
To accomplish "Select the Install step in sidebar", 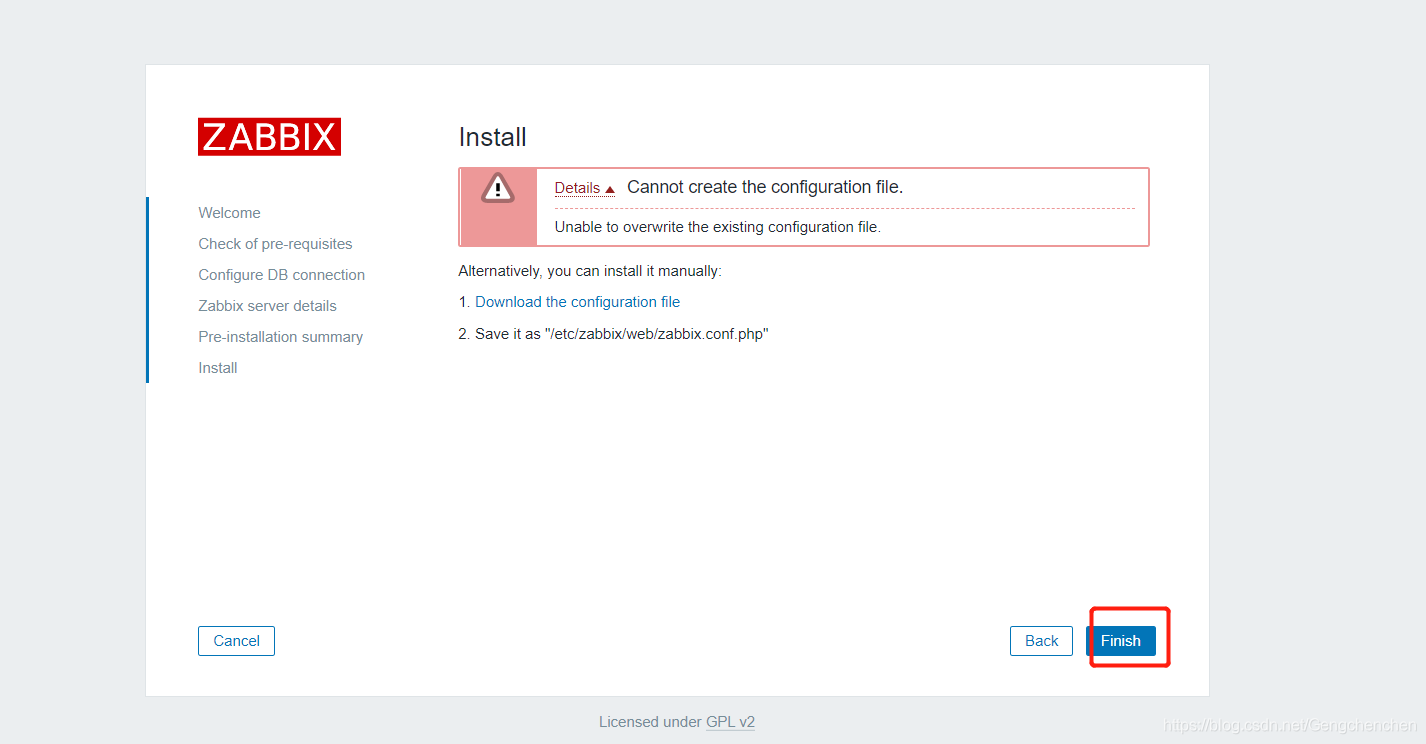I will [217, 368].
